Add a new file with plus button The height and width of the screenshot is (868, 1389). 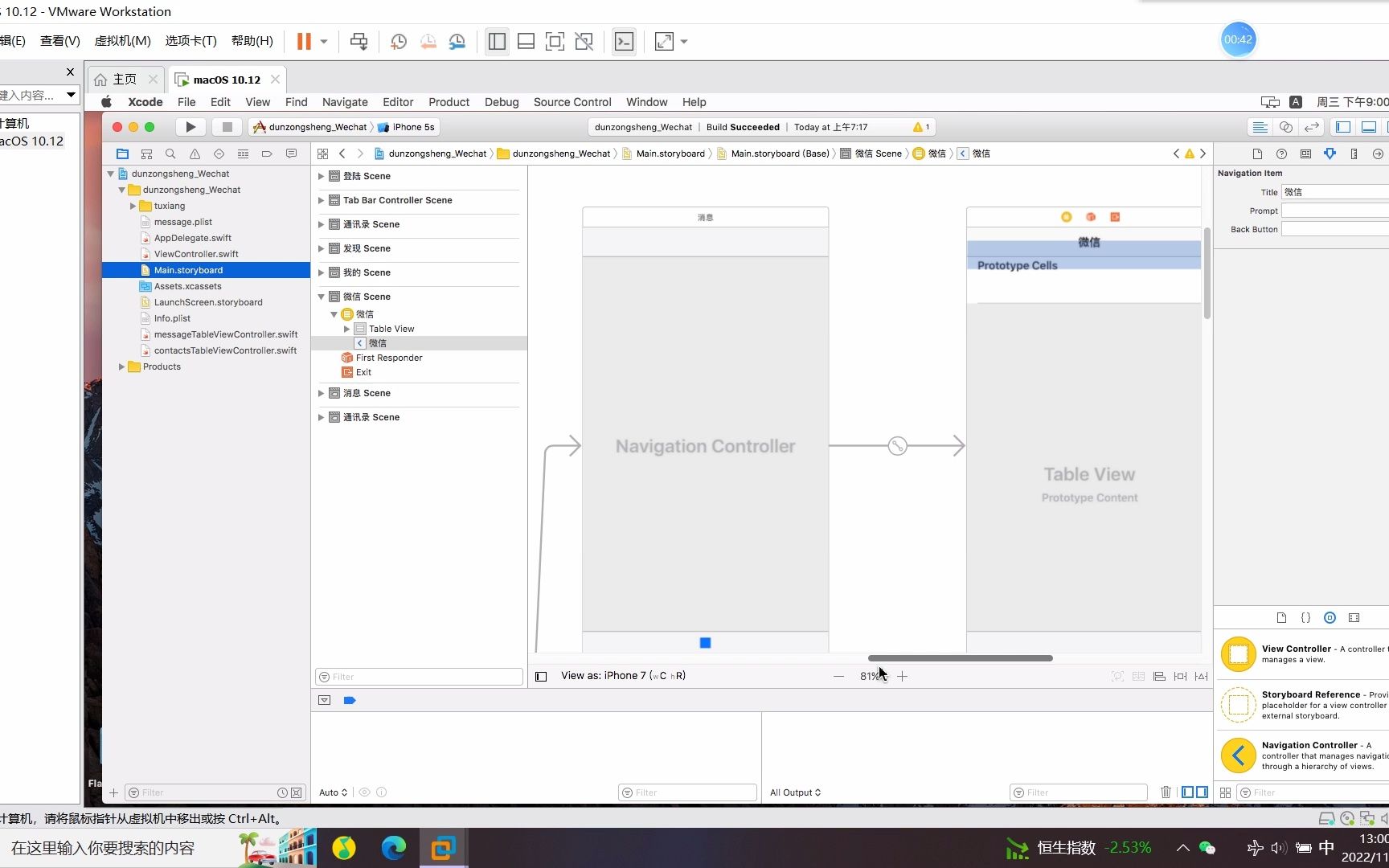113,792
